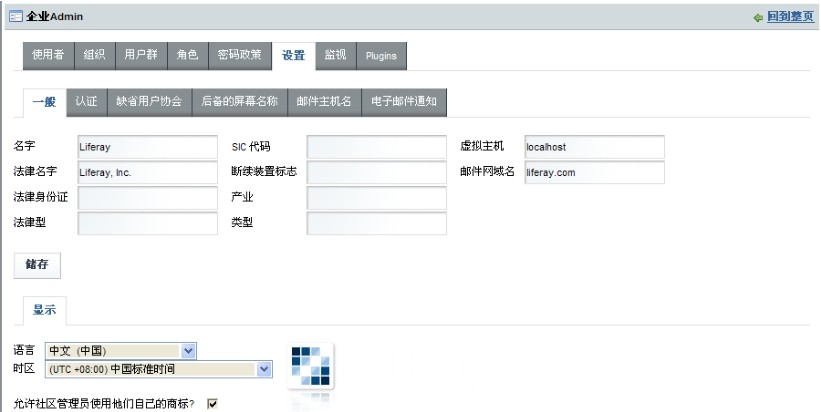
Task: Open the 电子邮件通知 sub-tab
Action: pos(404,102)
